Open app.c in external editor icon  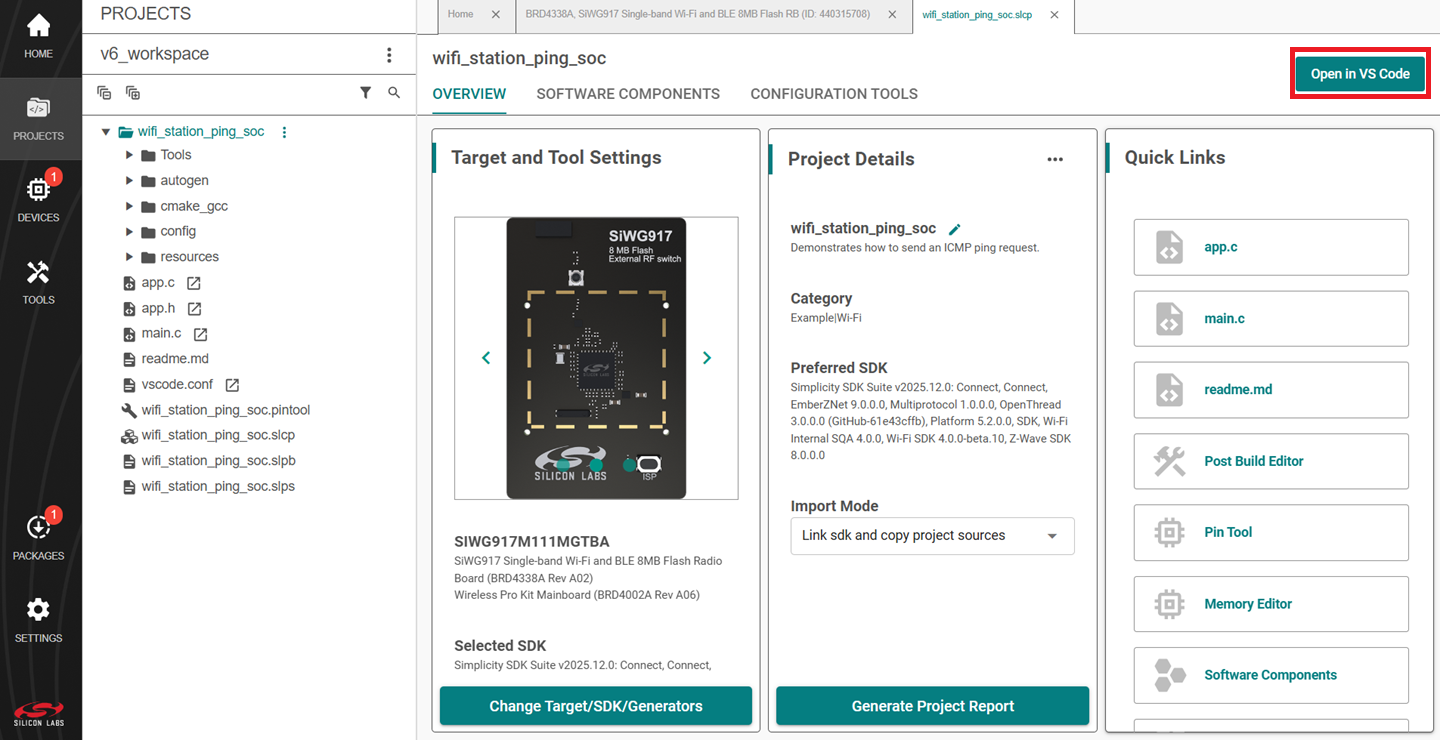(194, 284)
